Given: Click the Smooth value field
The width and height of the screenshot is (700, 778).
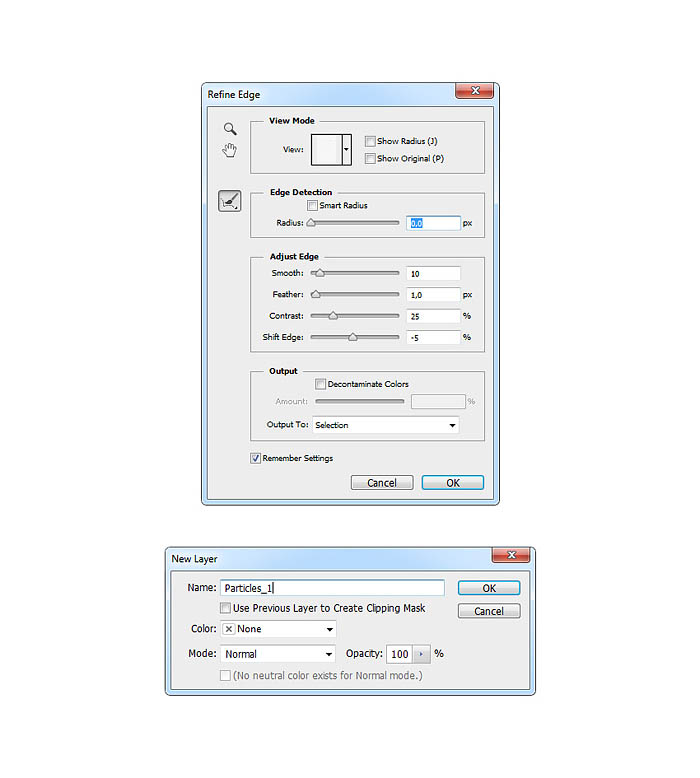Looking at the screenshot, I should tap(433, 273).
